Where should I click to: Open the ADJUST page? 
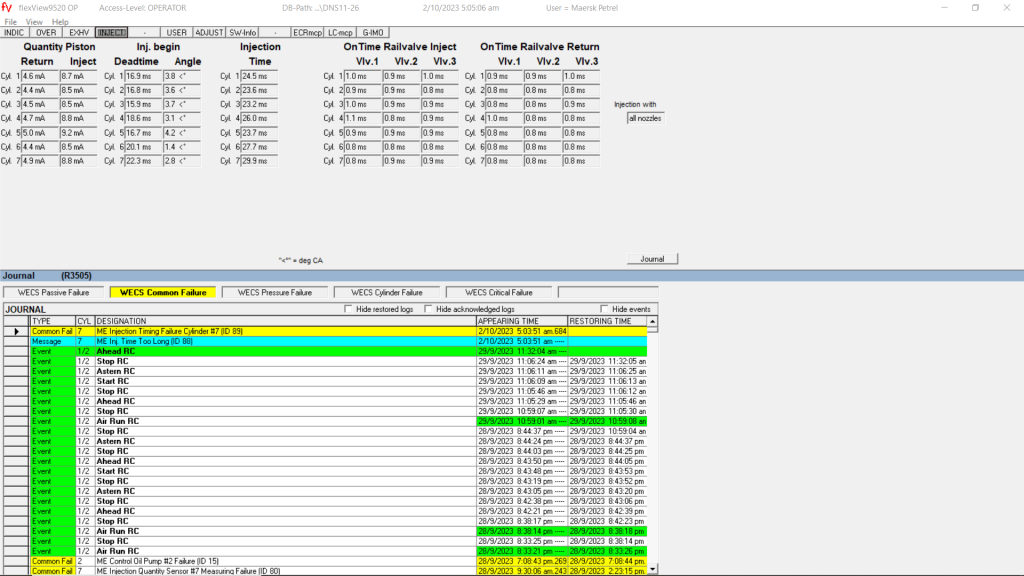point(209,32)
